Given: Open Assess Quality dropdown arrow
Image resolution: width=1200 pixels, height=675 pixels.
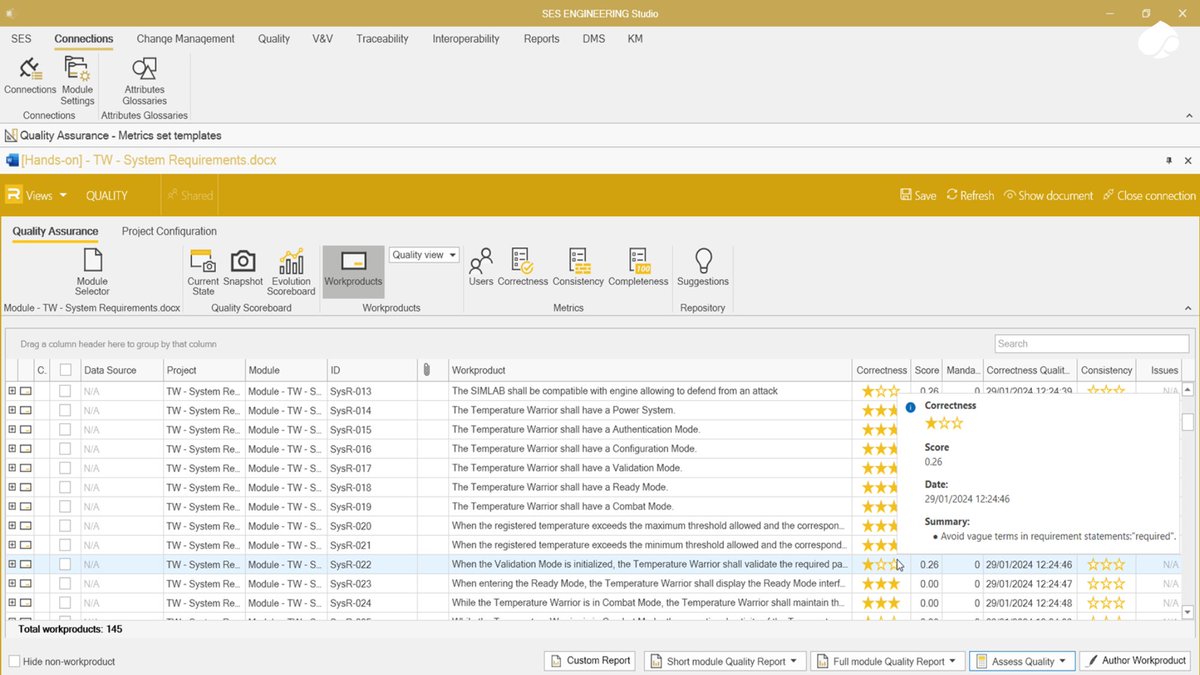Looking at the screenshot, I should (x=1064, y=661).
